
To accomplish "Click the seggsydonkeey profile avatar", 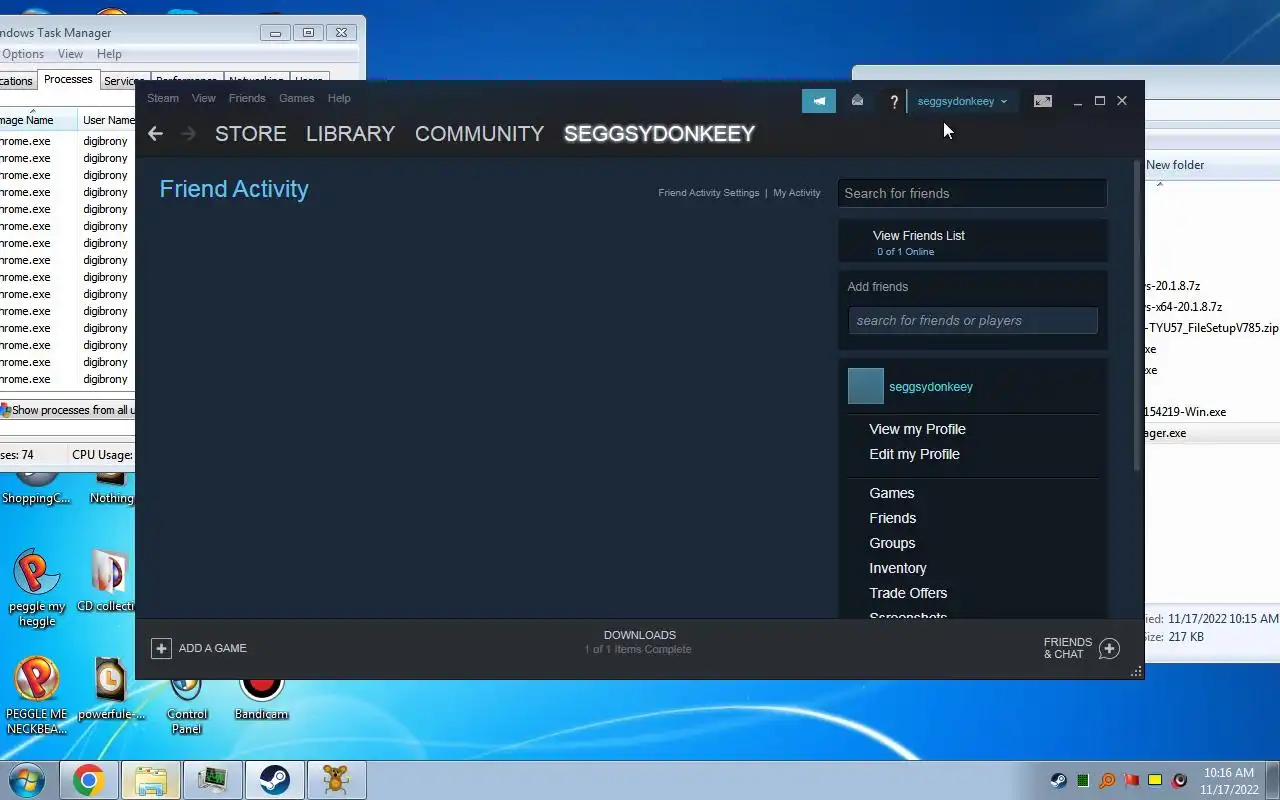I will (866, 386).
